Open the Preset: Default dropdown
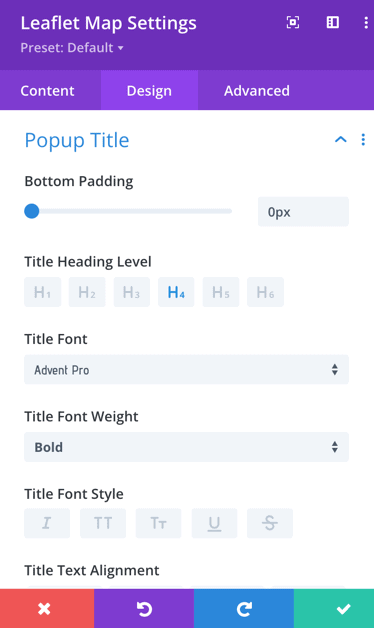 coord(72,48)
